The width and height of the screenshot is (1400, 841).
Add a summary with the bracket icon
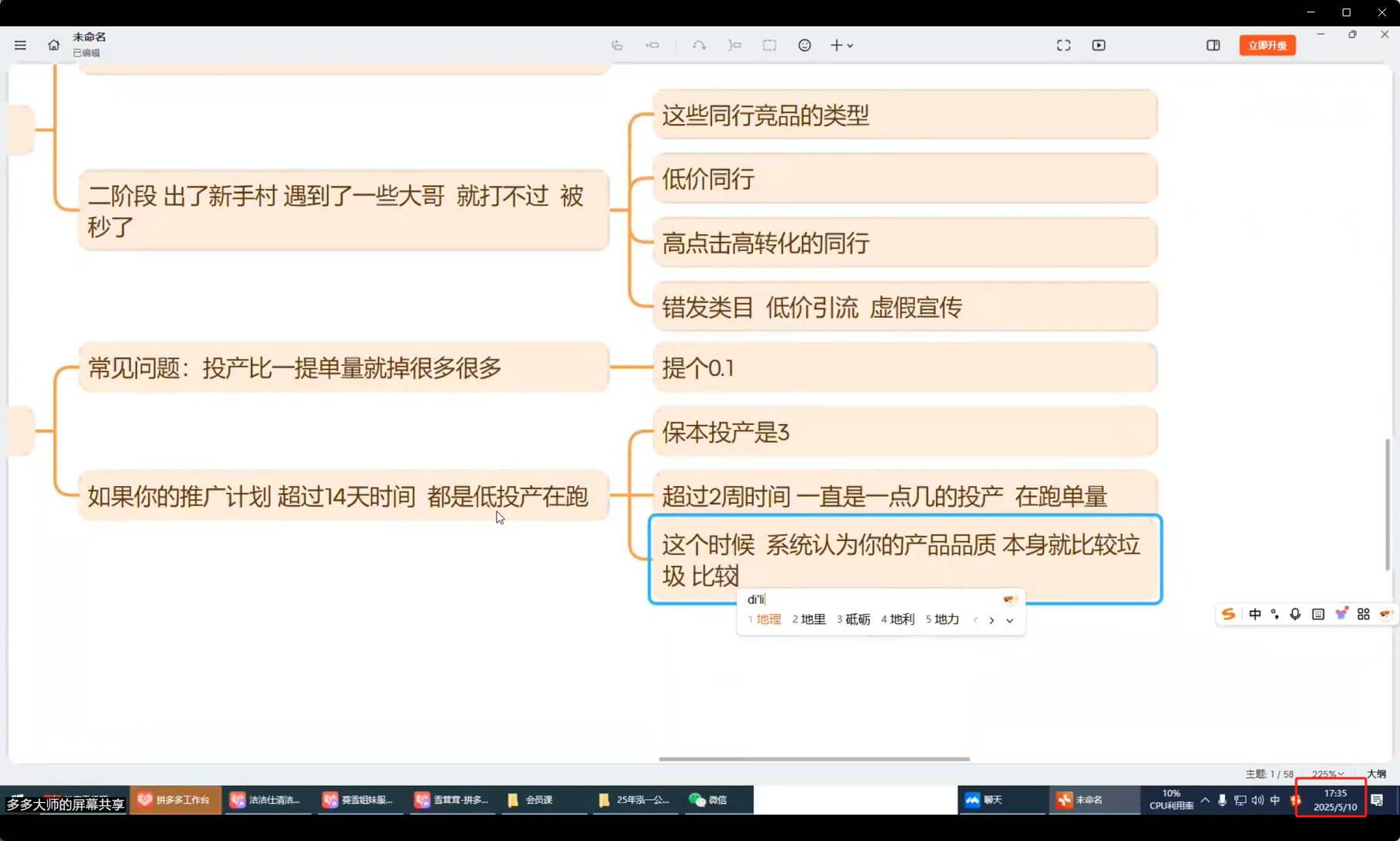pos(734,46)
